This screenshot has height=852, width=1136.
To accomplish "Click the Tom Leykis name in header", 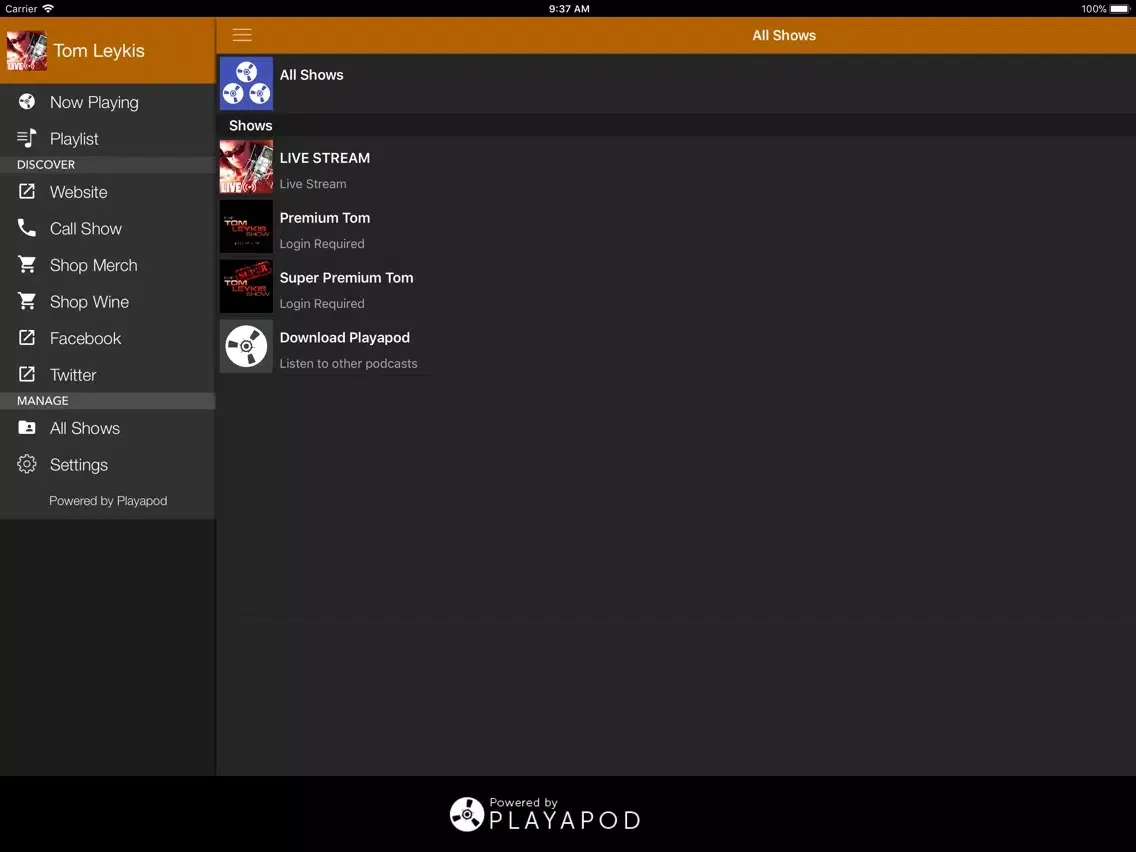I will (99, 51).
